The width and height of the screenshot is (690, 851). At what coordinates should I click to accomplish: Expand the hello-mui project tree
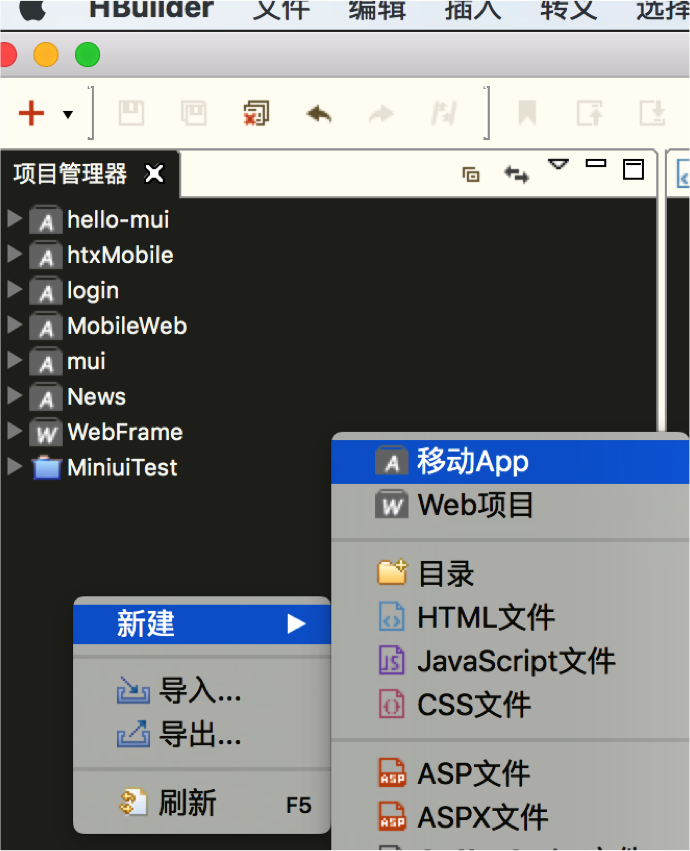point(14,219)
